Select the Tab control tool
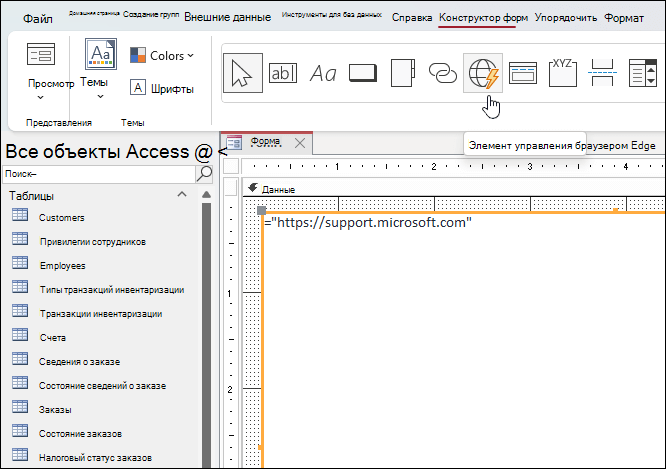 tap(402, 73)
